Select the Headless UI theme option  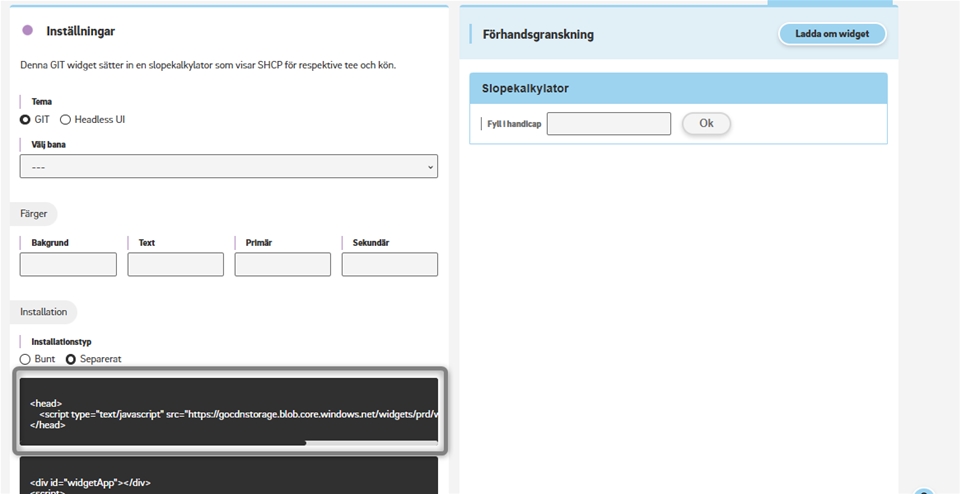pos(66,120)
